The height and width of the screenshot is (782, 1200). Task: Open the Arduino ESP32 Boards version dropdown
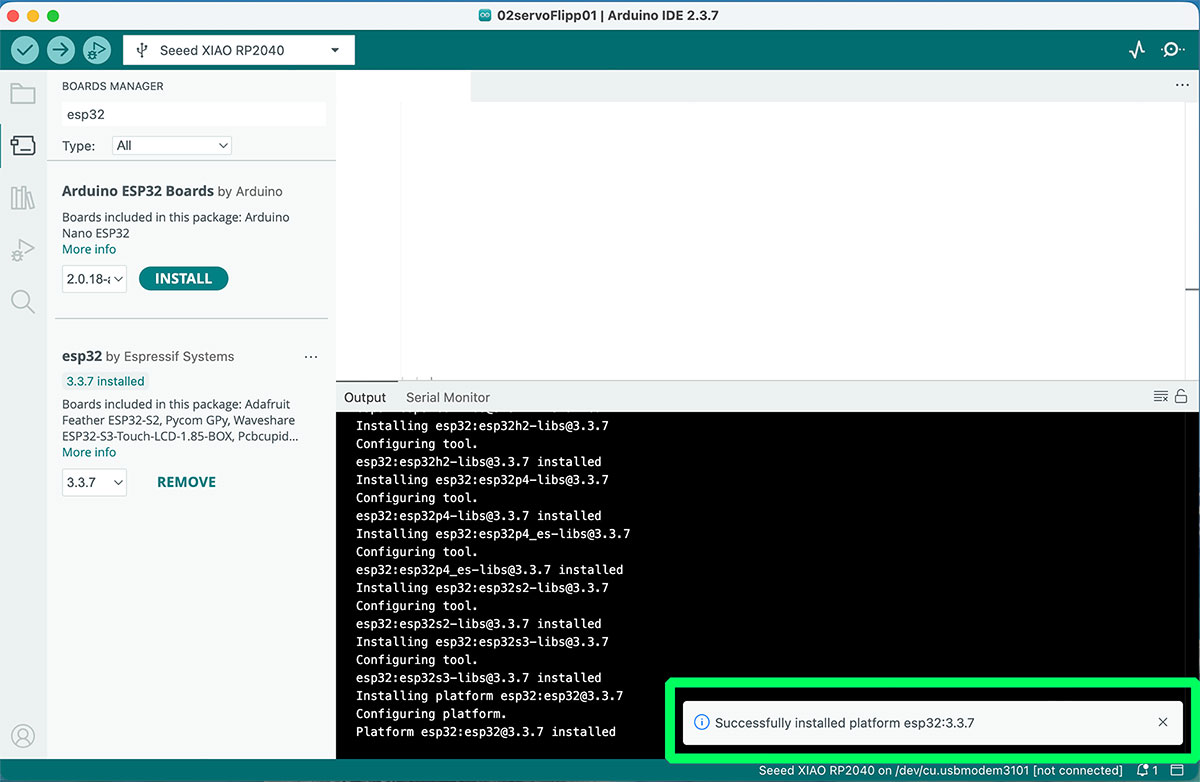pos(94,279)
